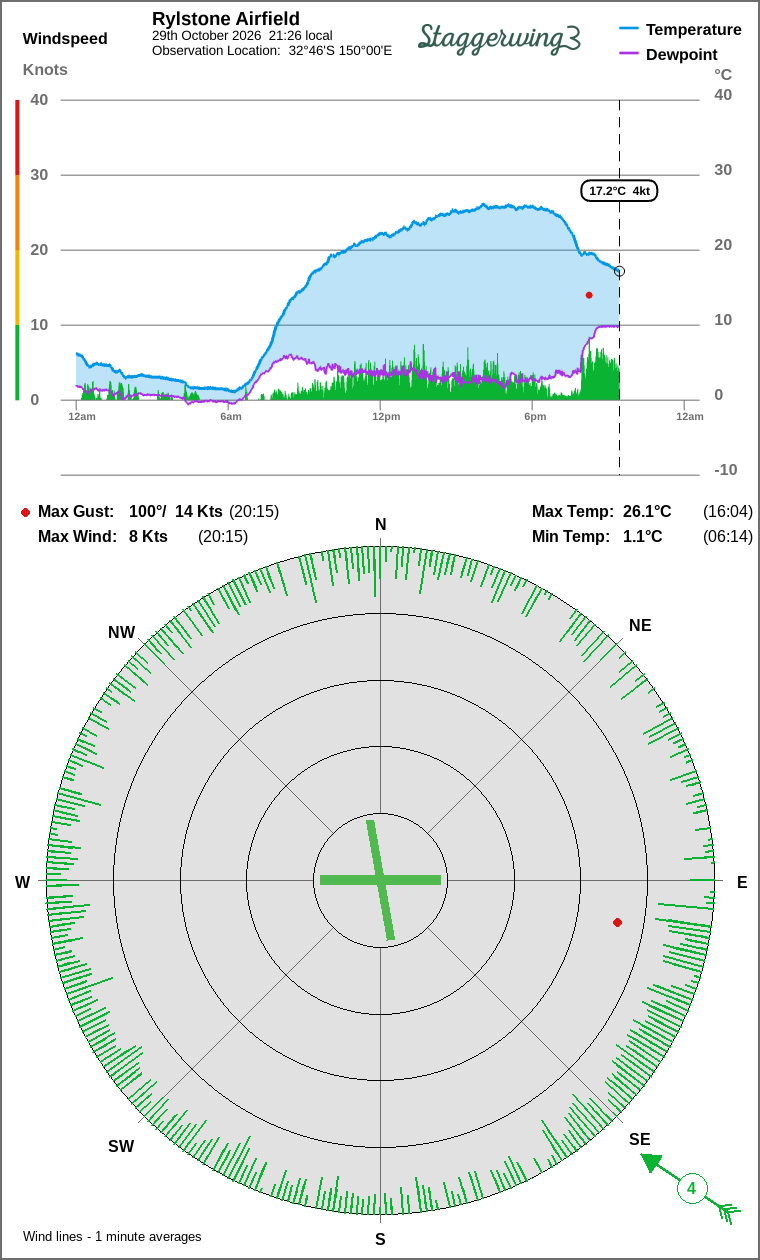
Task: Click the 6pm time axis label
Action: [x=535, y=416]
